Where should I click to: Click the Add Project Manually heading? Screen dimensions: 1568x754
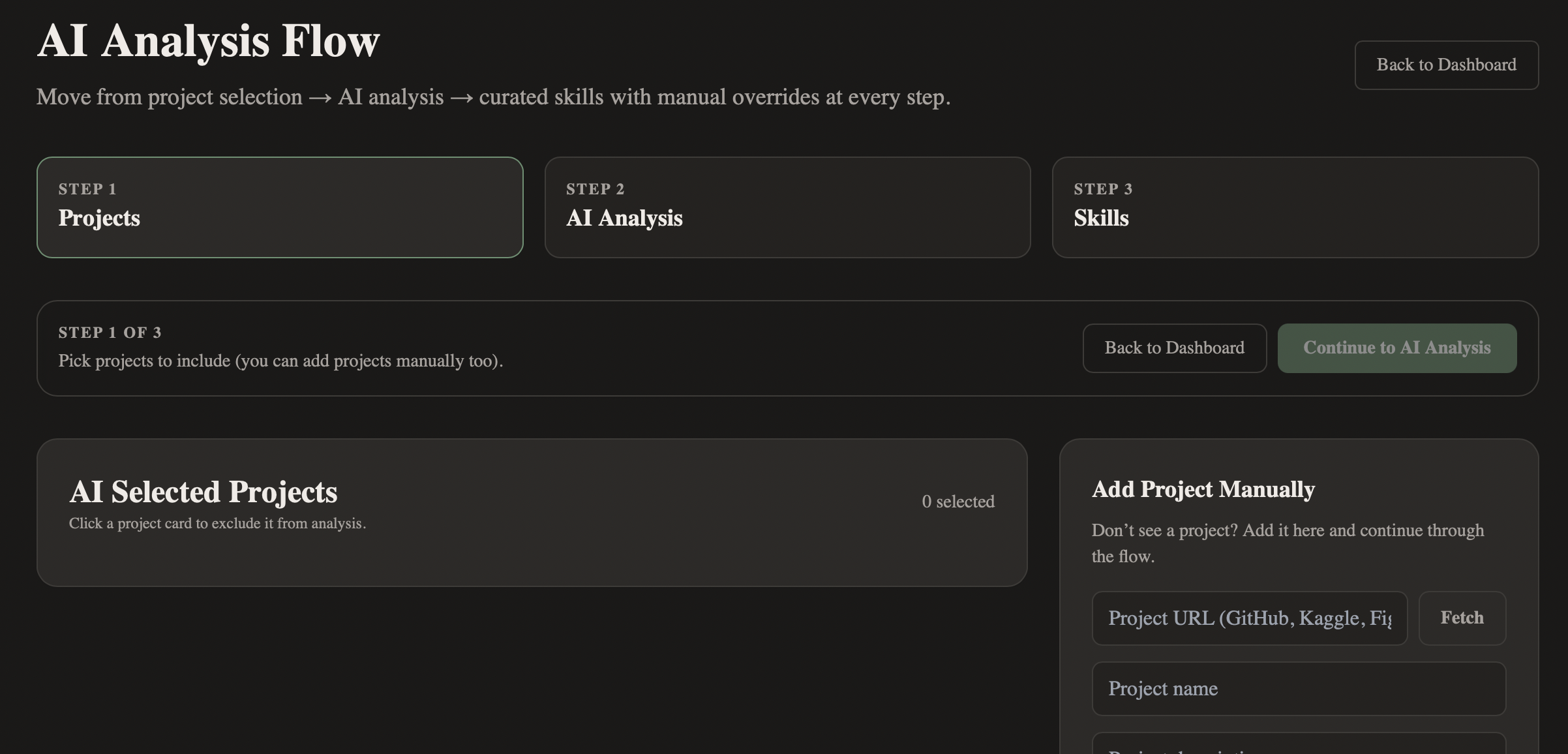[x=1203, y=489]
